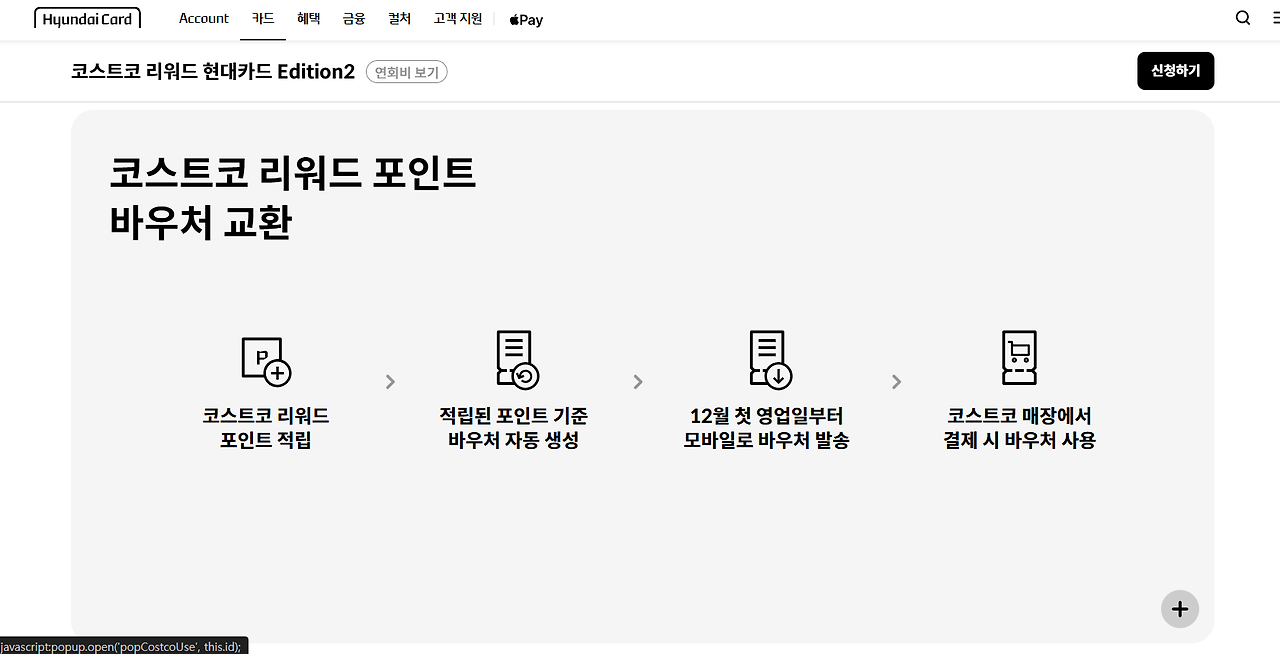Click the point accrual P-plus icon
Image resolution: width=1280 pixels, height=654 pixels.
click(x=266, y=361)
